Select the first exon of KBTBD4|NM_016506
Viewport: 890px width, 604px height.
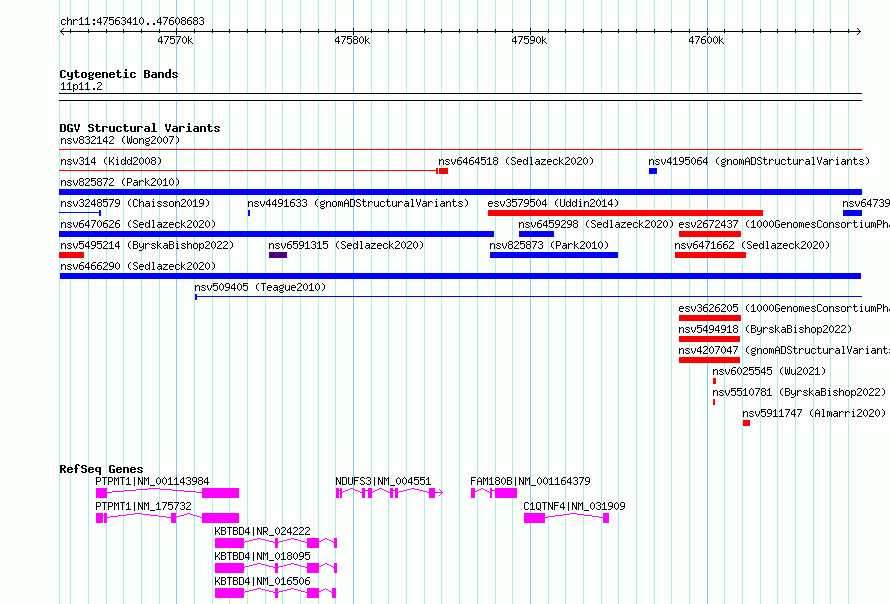229,593
